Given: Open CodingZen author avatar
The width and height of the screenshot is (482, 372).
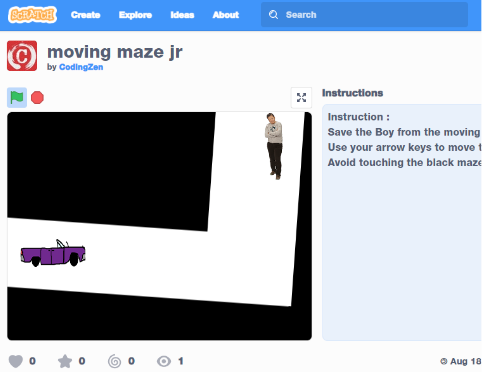Looking at the screenshot, I should pos(22,56).
